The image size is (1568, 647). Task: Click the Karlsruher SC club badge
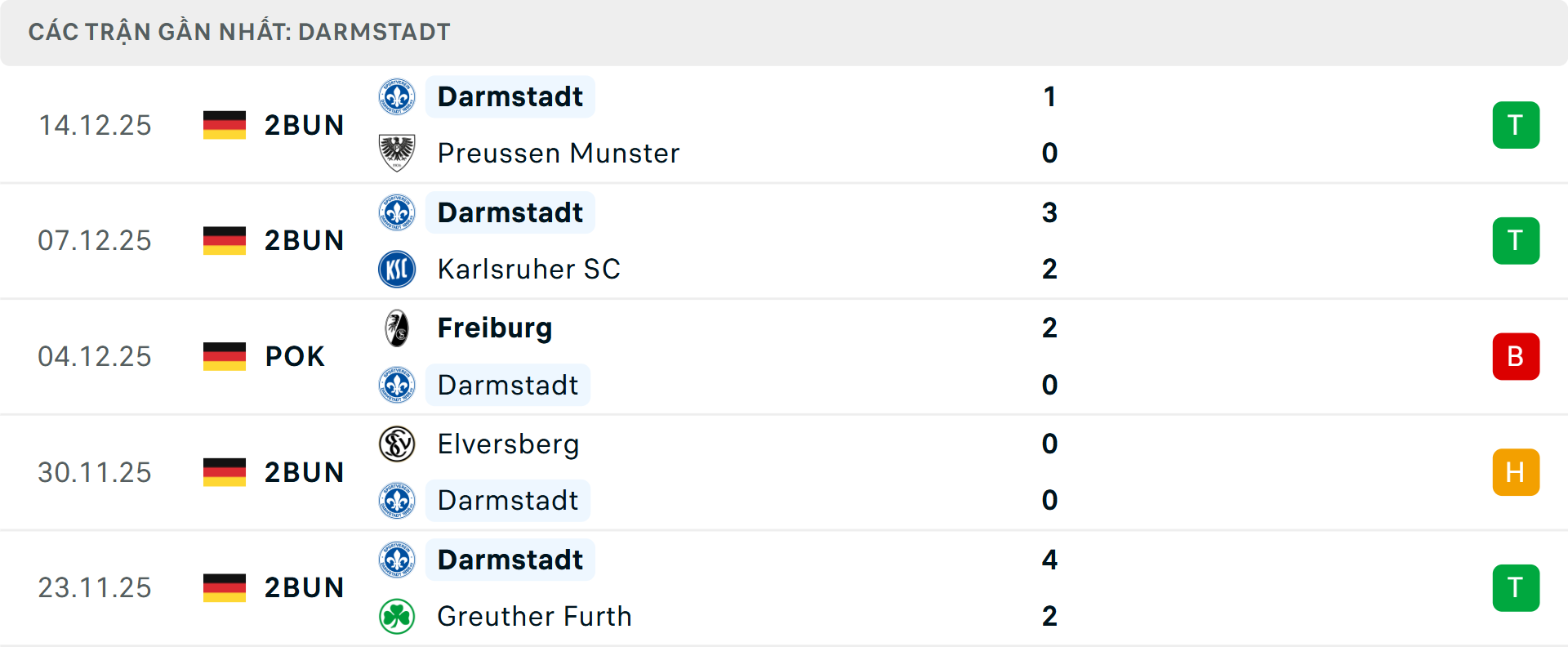[397, 269]
